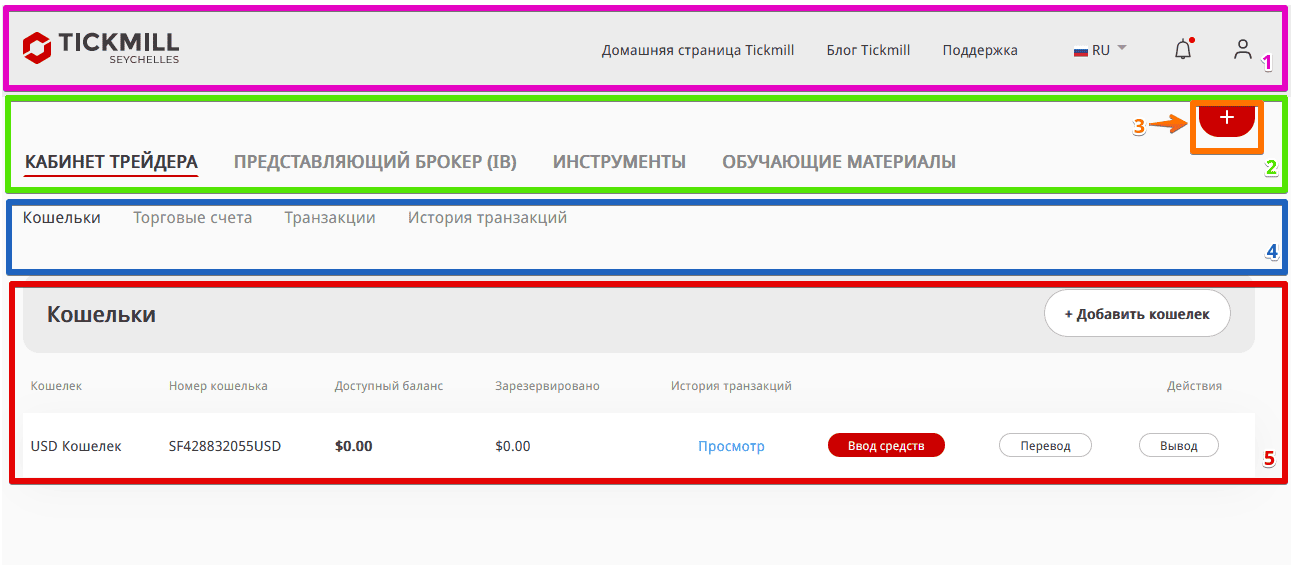The image size is (1293, 565).
Task: Click the red plus button
Action: (1227, 119)
